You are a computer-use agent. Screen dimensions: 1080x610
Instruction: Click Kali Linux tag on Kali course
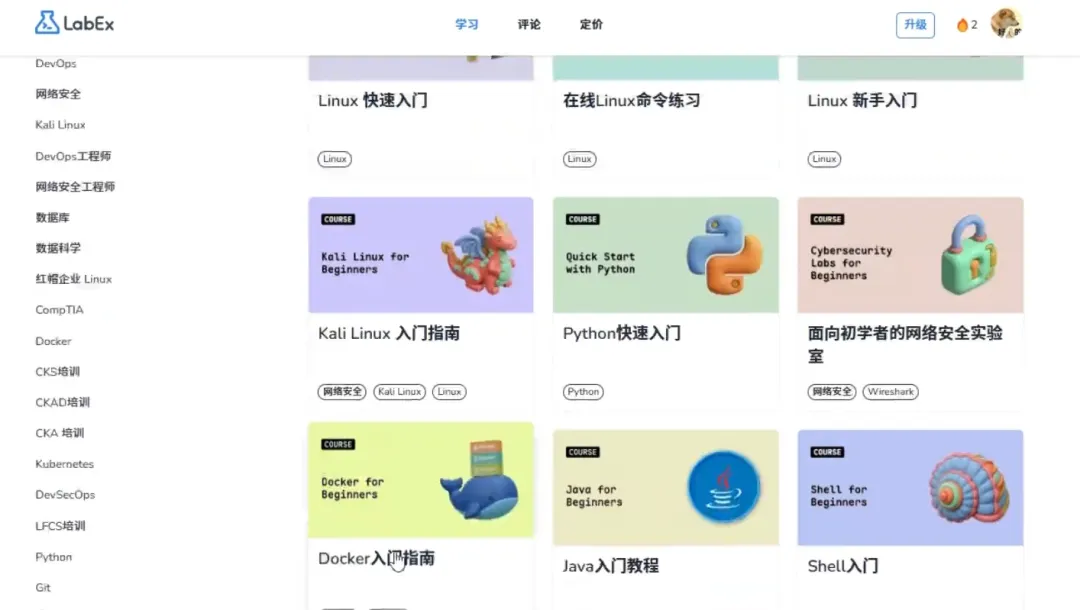(x=399, y=392)
